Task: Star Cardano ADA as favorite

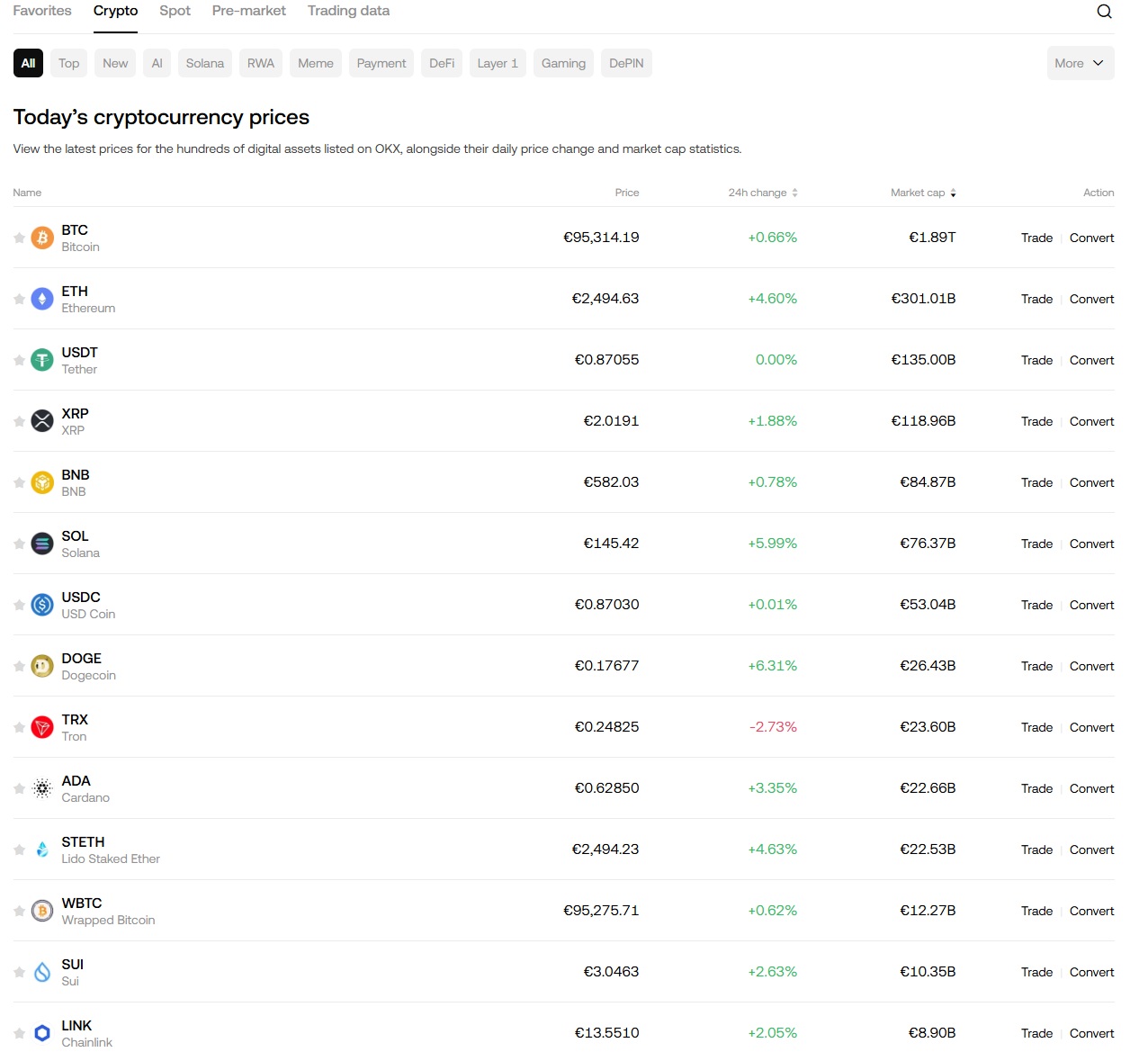Action: 19,788
